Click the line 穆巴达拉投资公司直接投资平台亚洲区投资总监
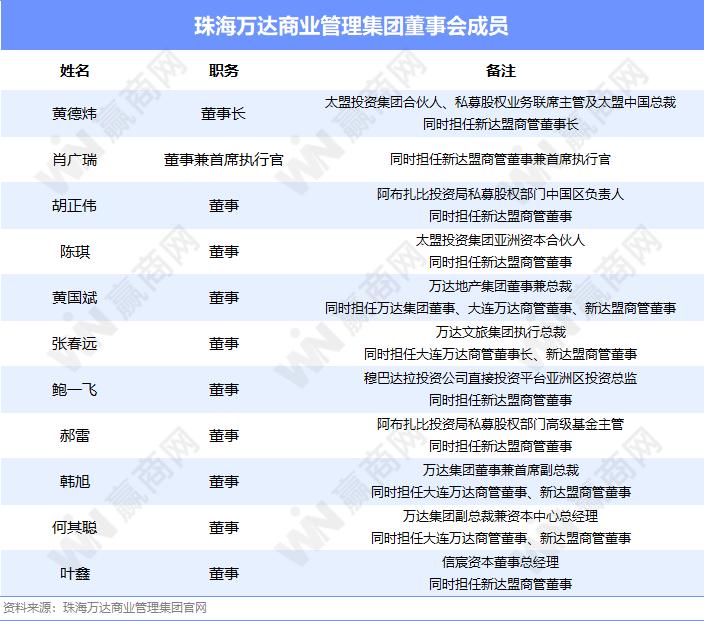Image resolution: width=704 pixels, height=621 pixels. pyautogui.click(x=500, y=378)
